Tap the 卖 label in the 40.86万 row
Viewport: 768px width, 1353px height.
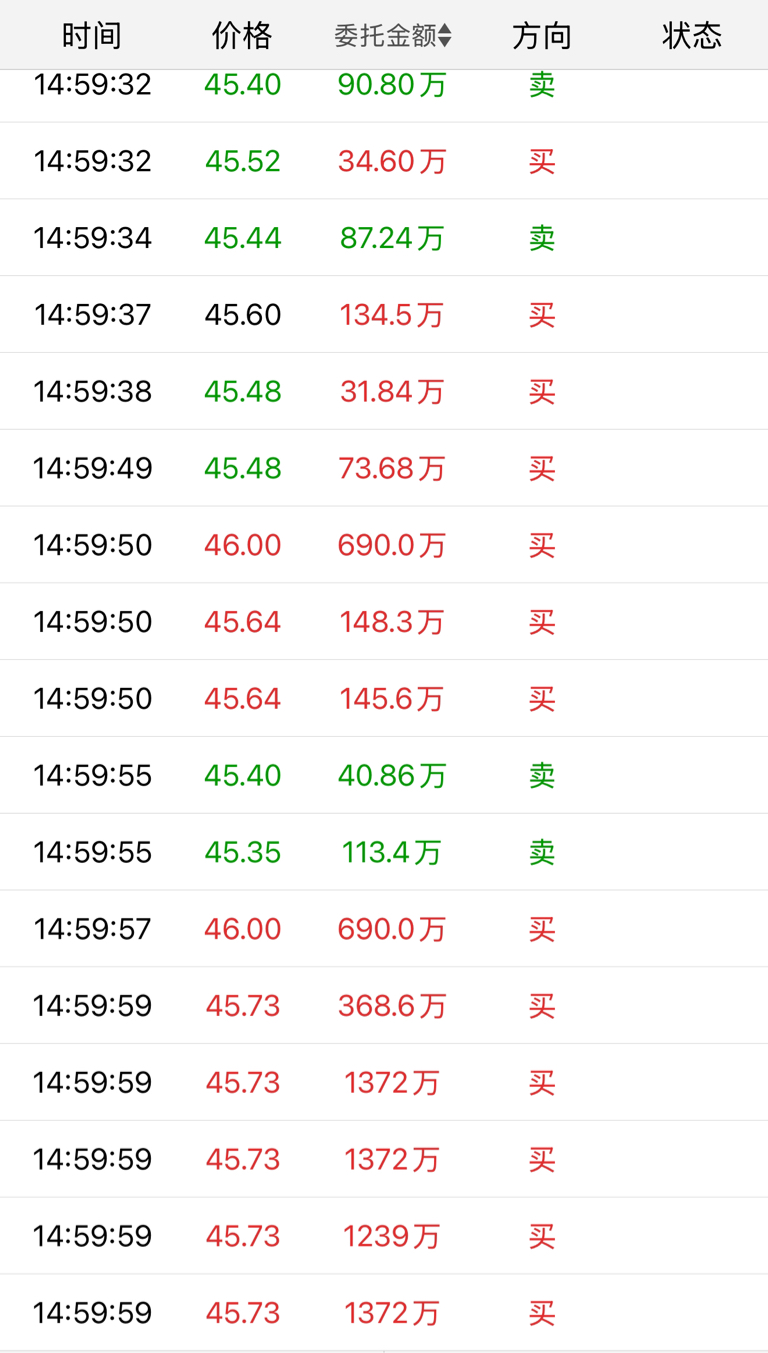pos(541,776)
